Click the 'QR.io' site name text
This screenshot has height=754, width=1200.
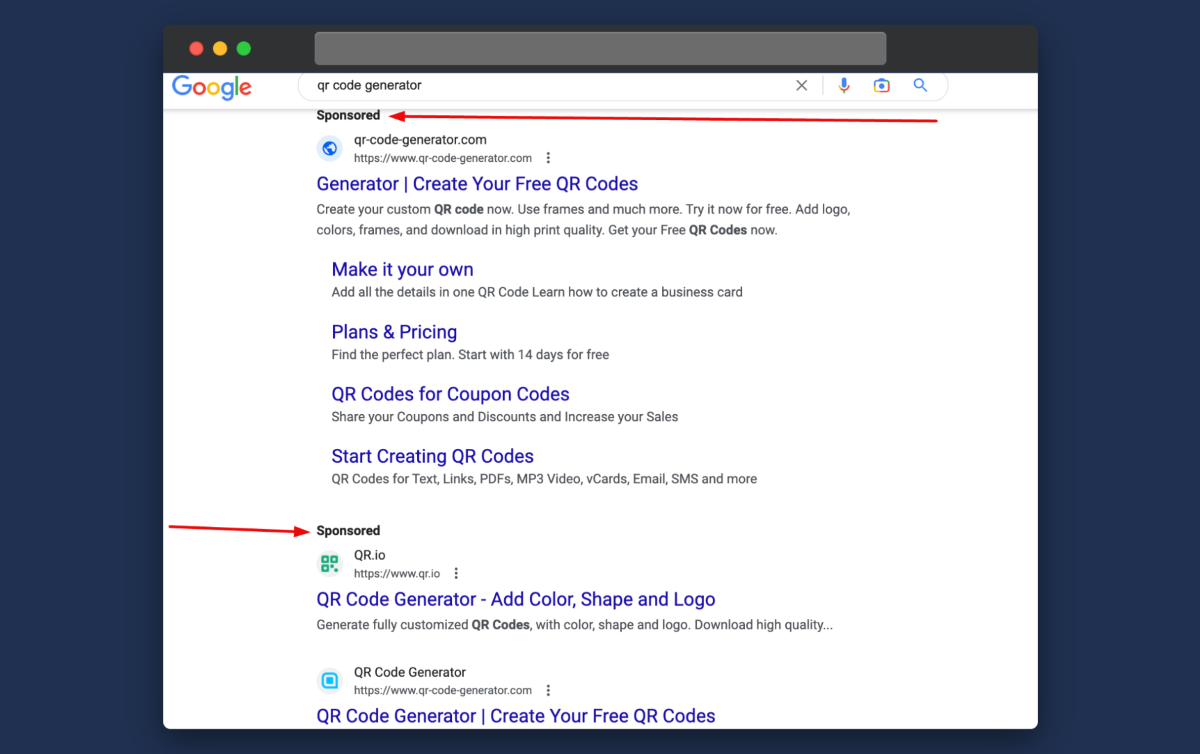[x=369, y=555]
